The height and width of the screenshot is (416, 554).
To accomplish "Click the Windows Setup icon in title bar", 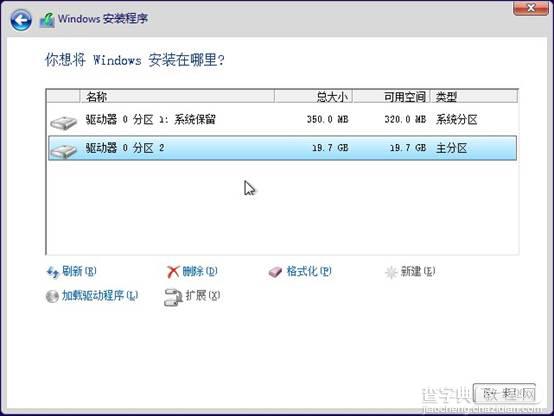I will (x=47, y=20).
